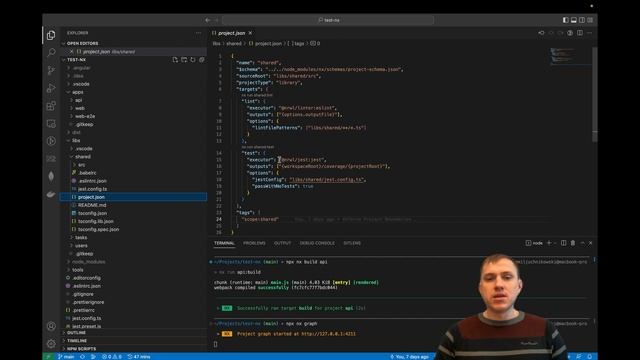Expand the node_modules folder
The width and height of the screenshot is (640, 360).
(89, 262)
